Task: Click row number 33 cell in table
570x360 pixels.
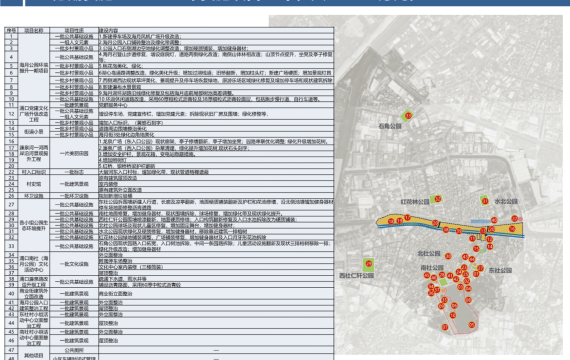Action: [x=11, y=246]
